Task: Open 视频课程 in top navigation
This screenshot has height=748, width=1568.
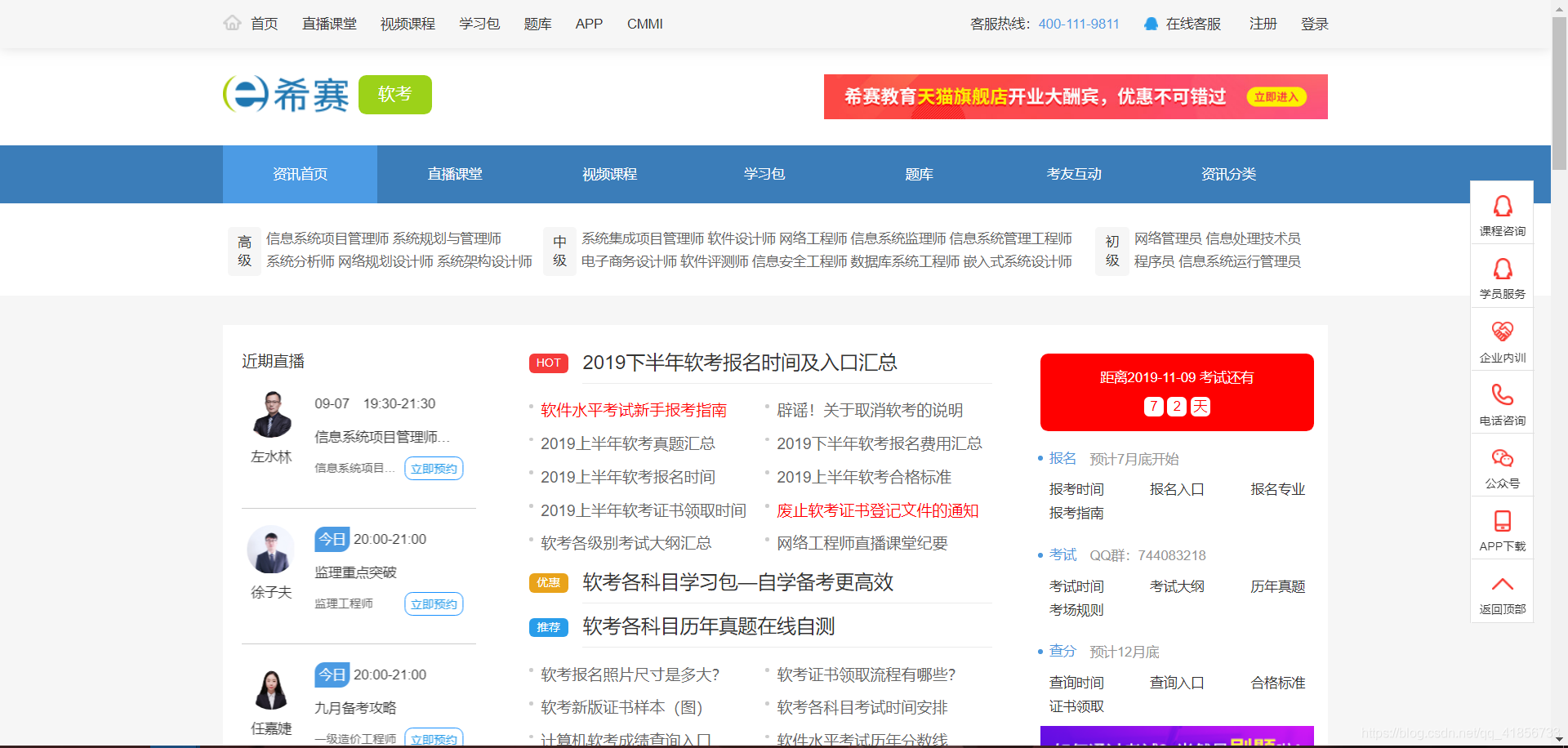Action: [408, 24]
